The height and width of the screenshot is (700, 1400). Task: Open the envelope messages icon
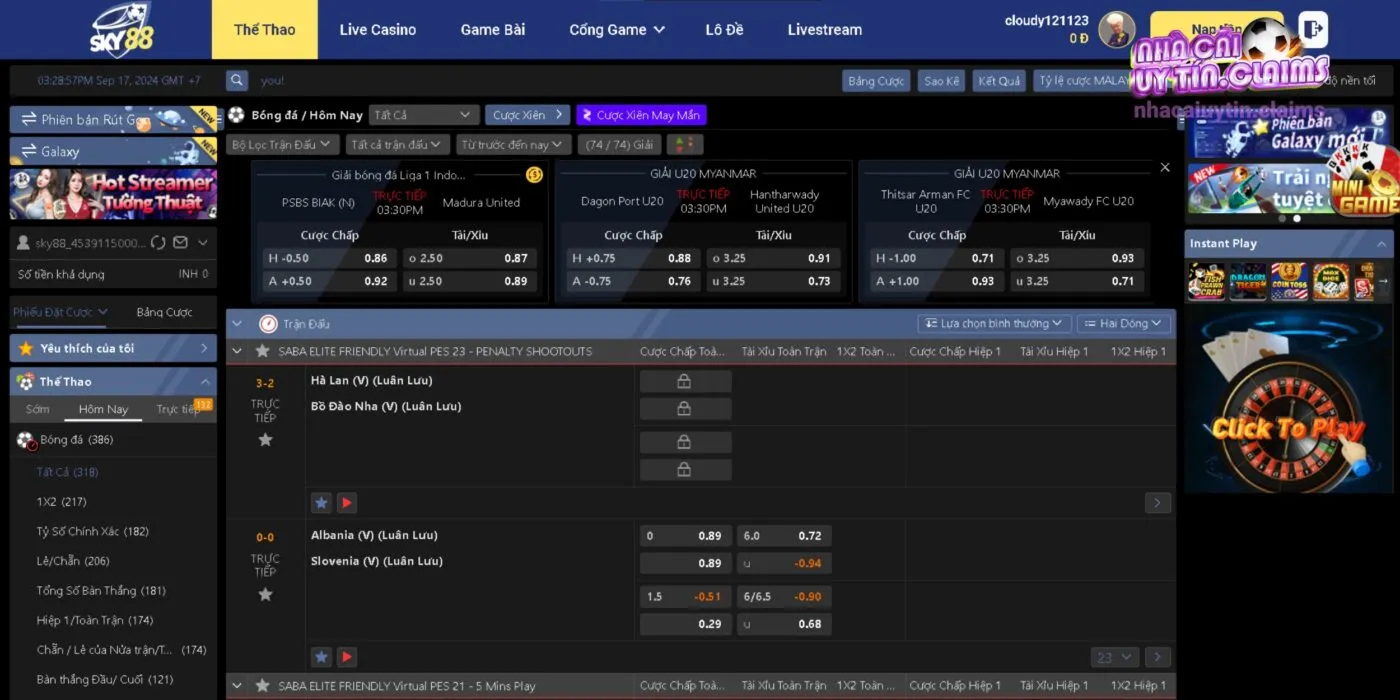[180, 243]
